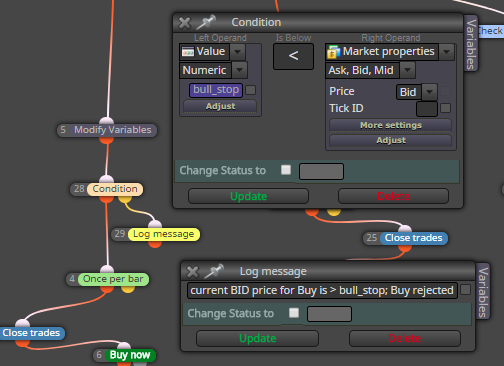
Task: Close the Log message panel
Action: (x=193, y=272)
